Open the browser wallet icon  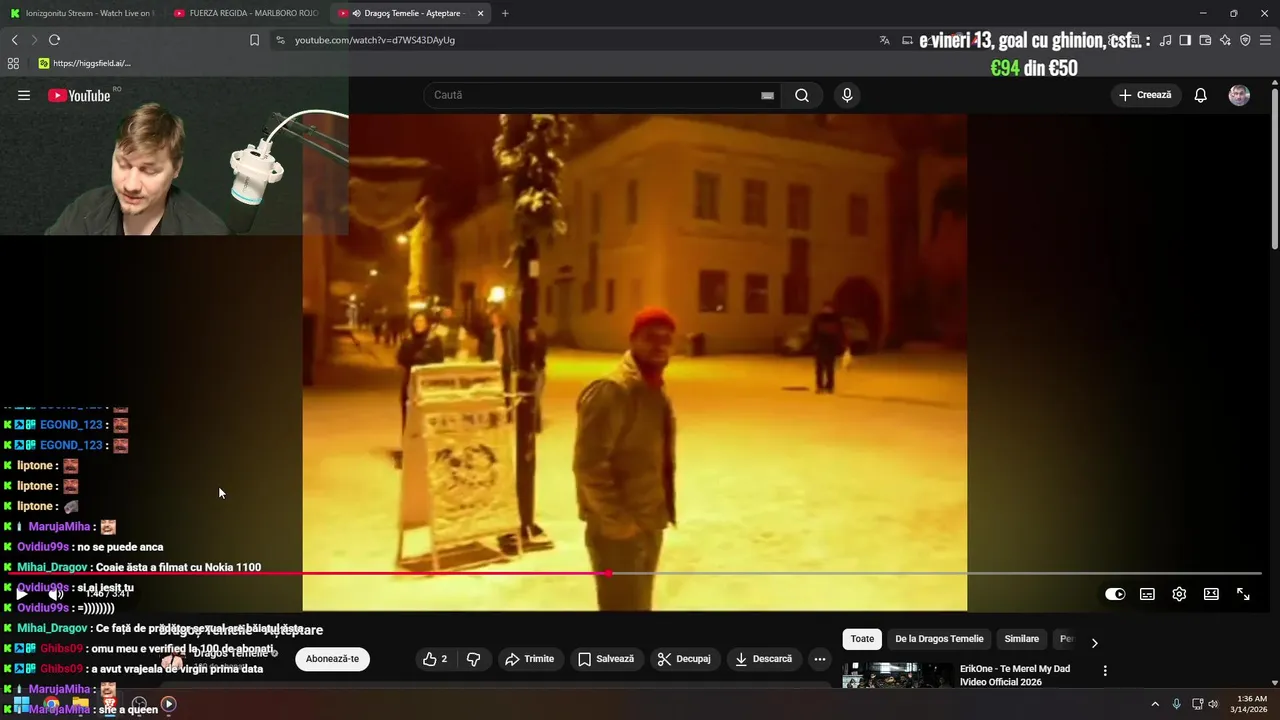(1205, 40)
